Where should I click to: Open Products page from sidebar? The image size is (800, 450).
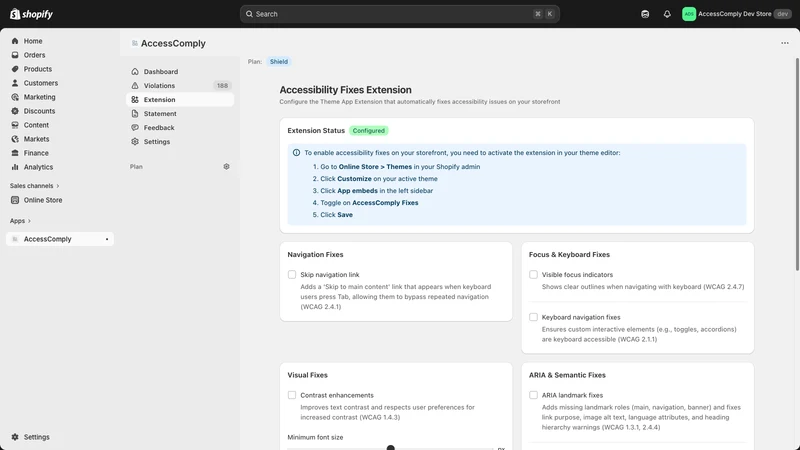click(60, 69)
